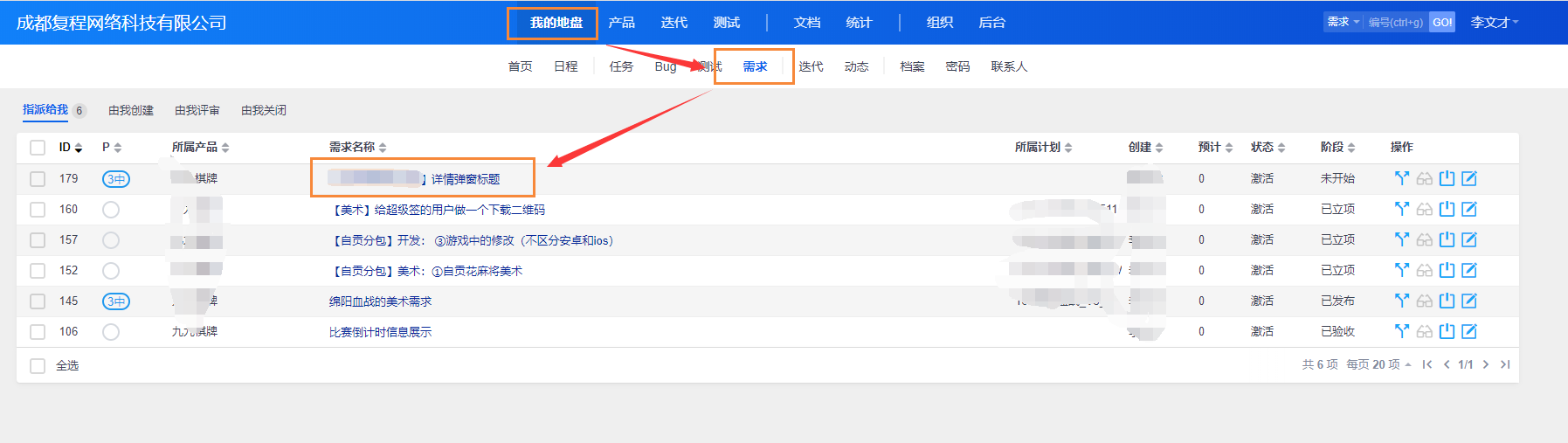
Task: Click the edit pencil icon for story 106
Action: tap(1469, 331)
